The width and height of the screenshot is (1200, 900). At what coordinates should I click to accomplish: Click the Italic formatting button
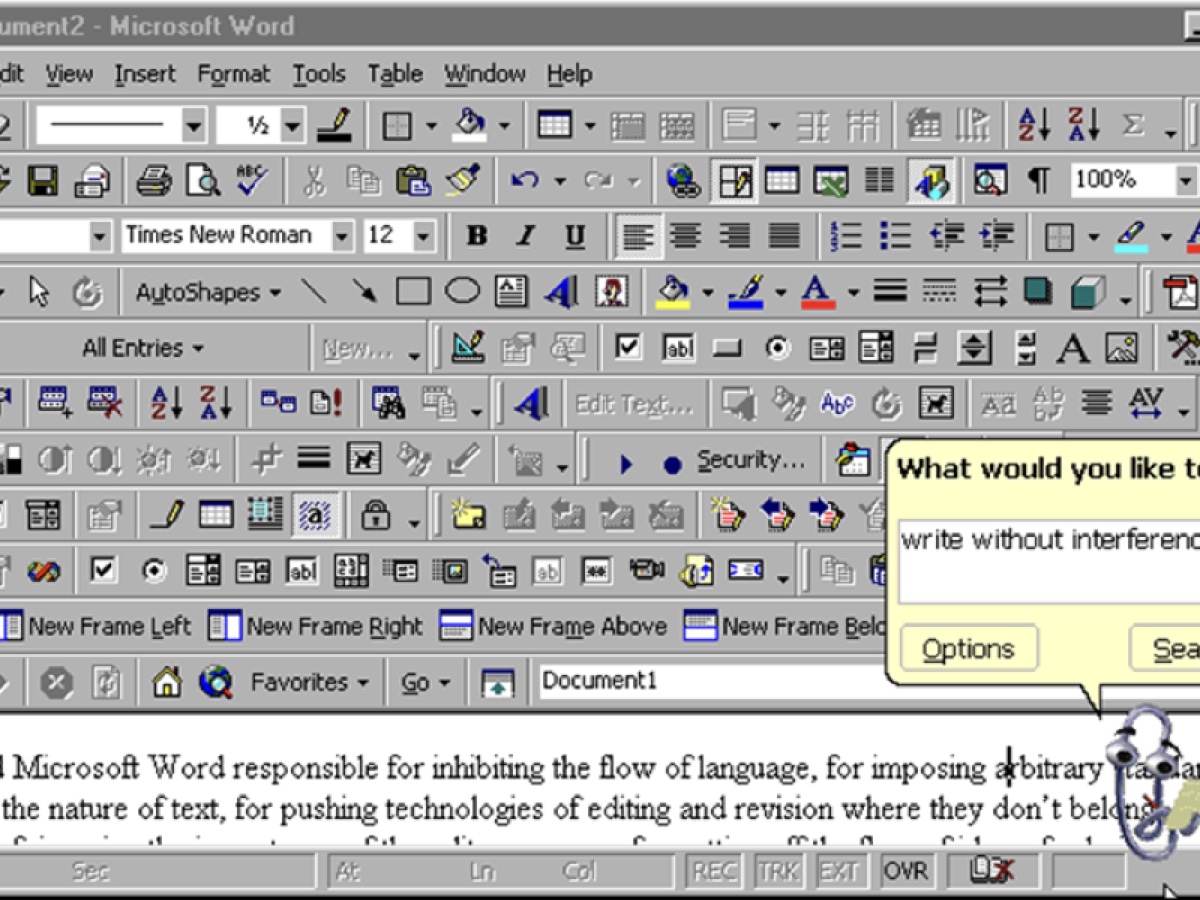(x=526, y=236)
